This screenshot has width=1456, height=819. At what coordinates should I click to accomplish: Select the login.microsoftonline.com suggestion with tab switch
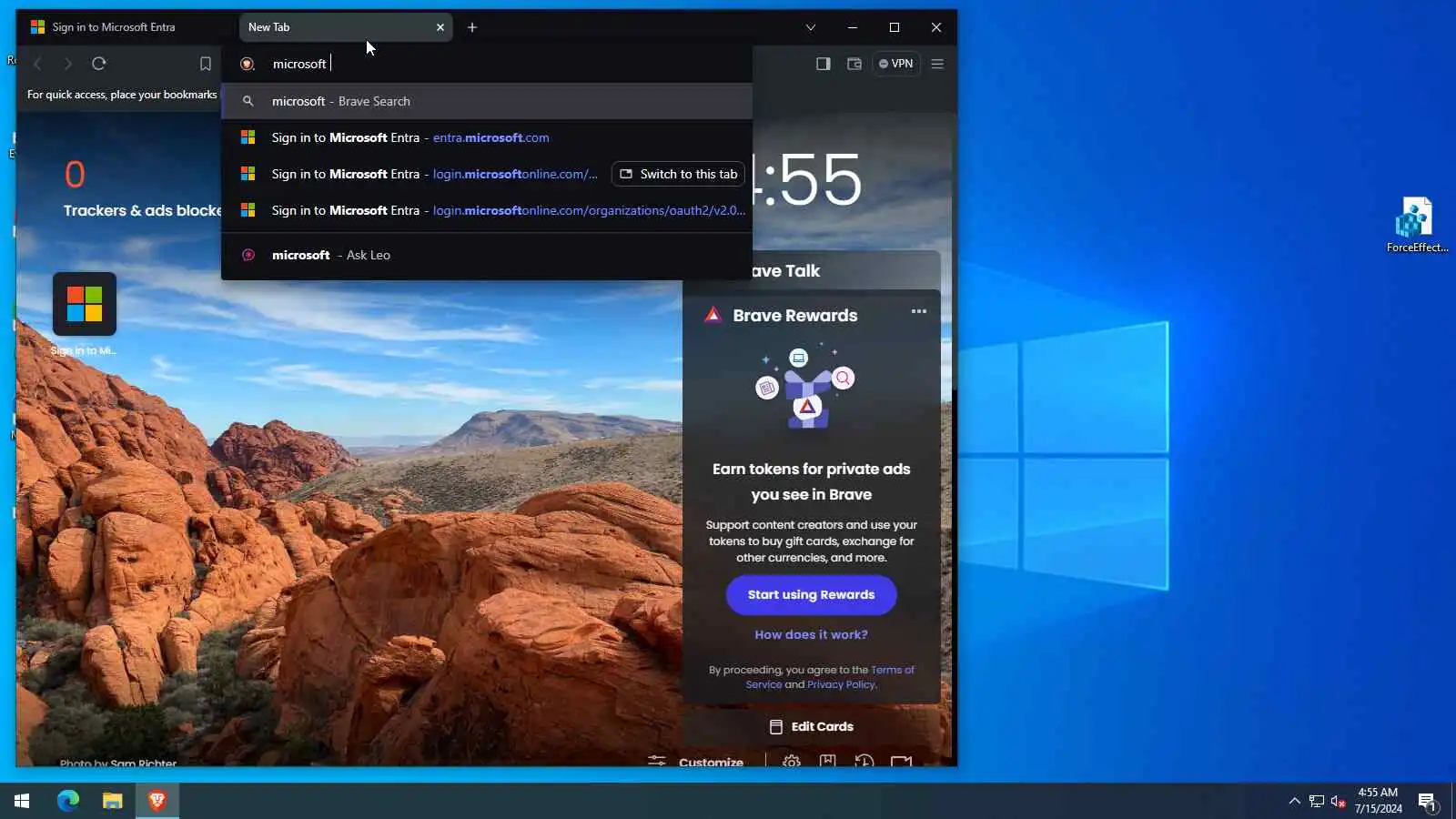pos(487,174)
